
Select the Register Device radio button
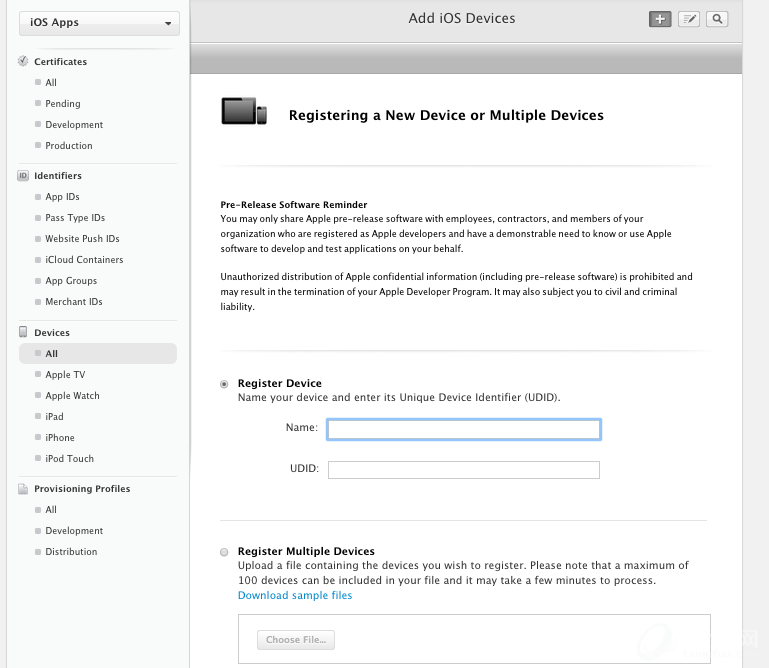224,384
